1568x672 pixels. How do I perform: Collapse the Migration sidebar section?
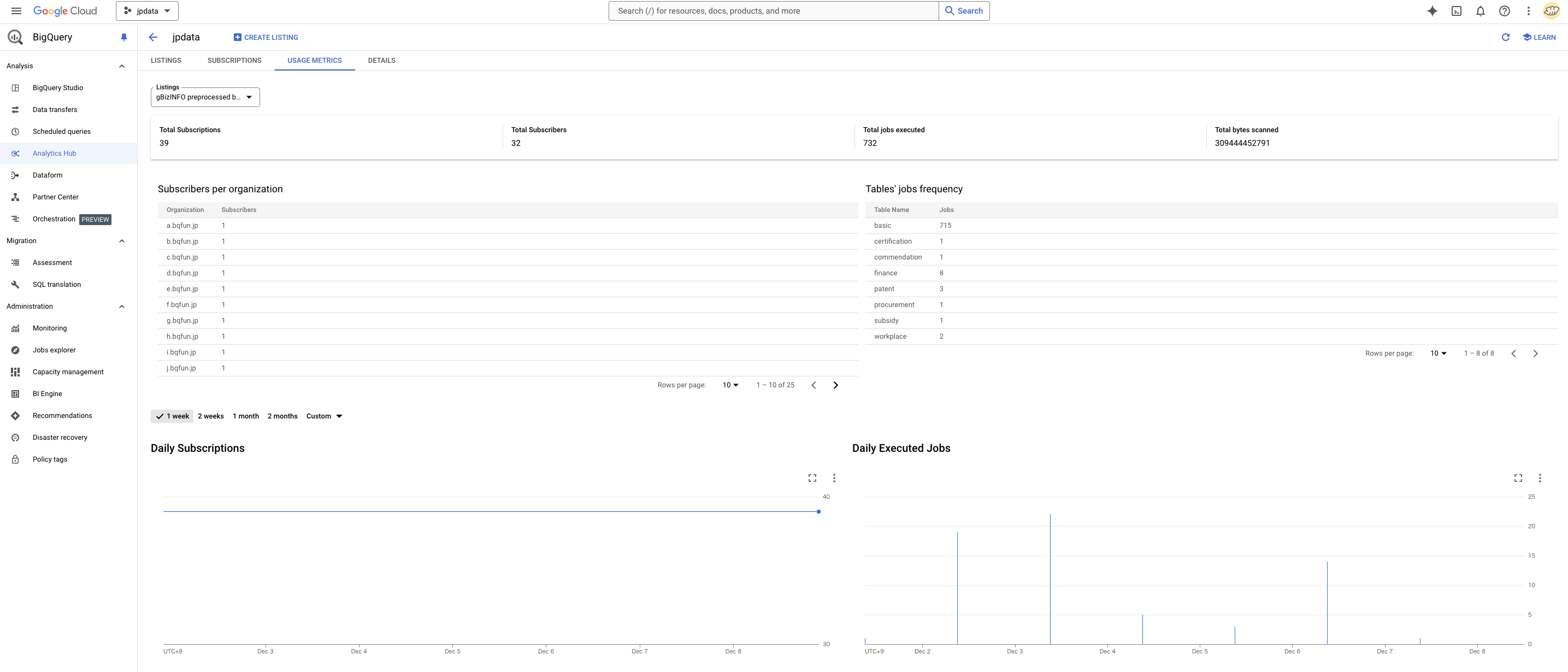122,241
